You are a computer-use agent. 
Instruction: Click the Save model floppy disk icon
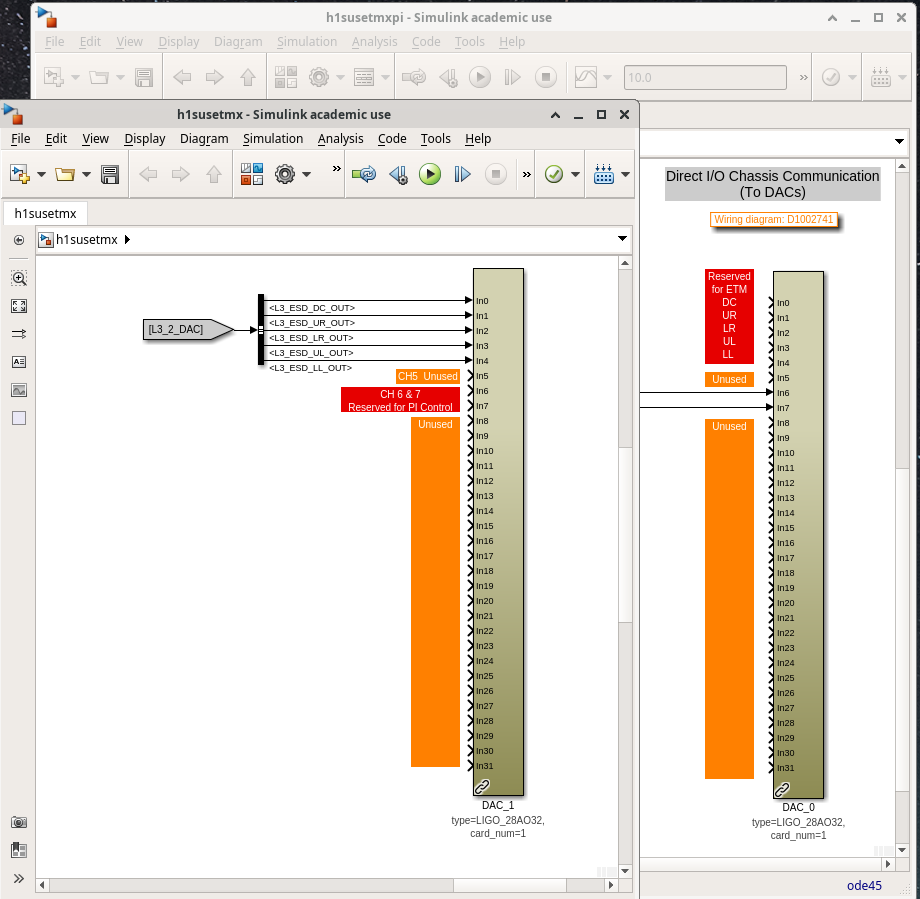click(110, 174)
